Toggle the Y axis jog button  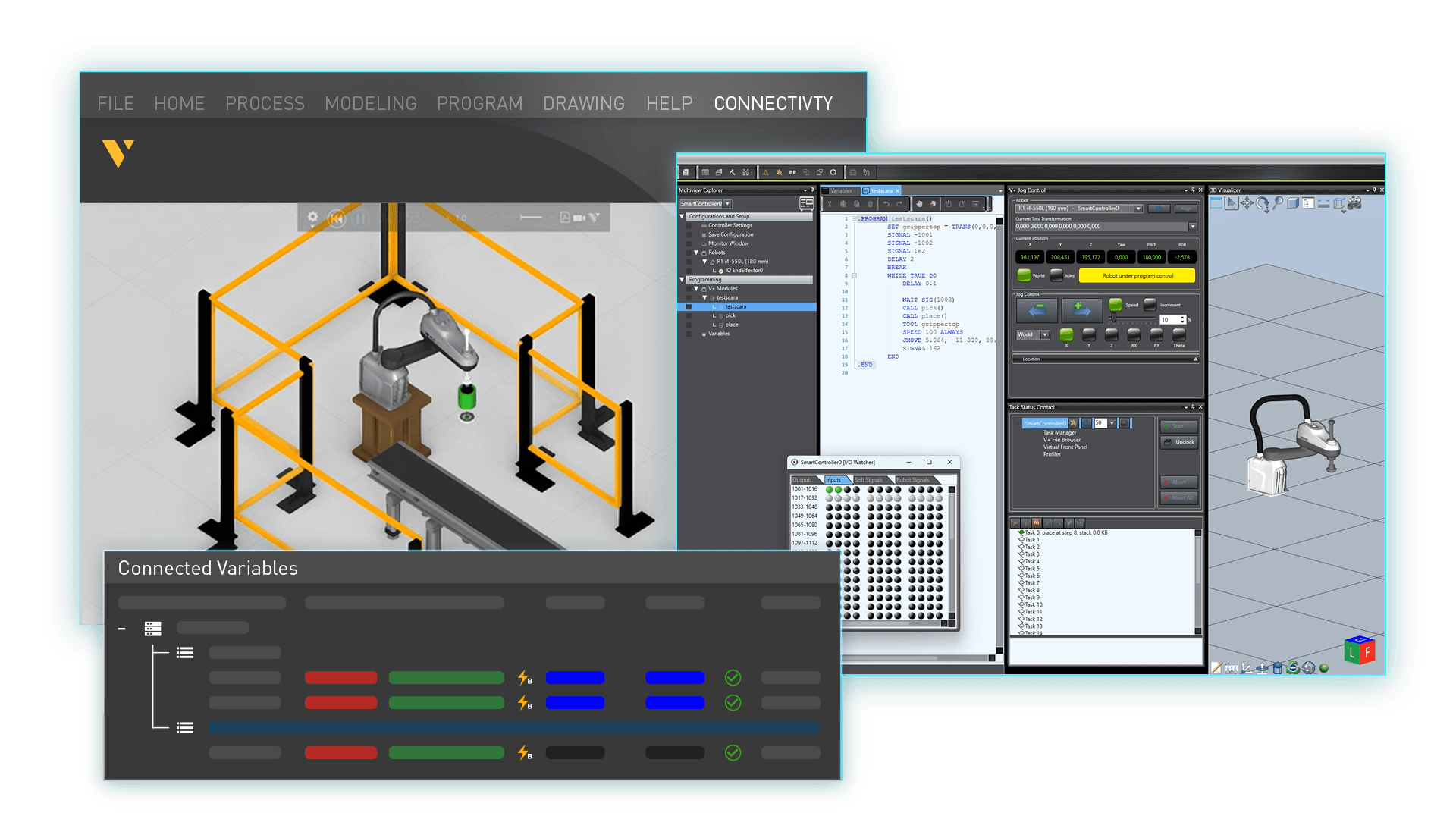click(1089, 335)
